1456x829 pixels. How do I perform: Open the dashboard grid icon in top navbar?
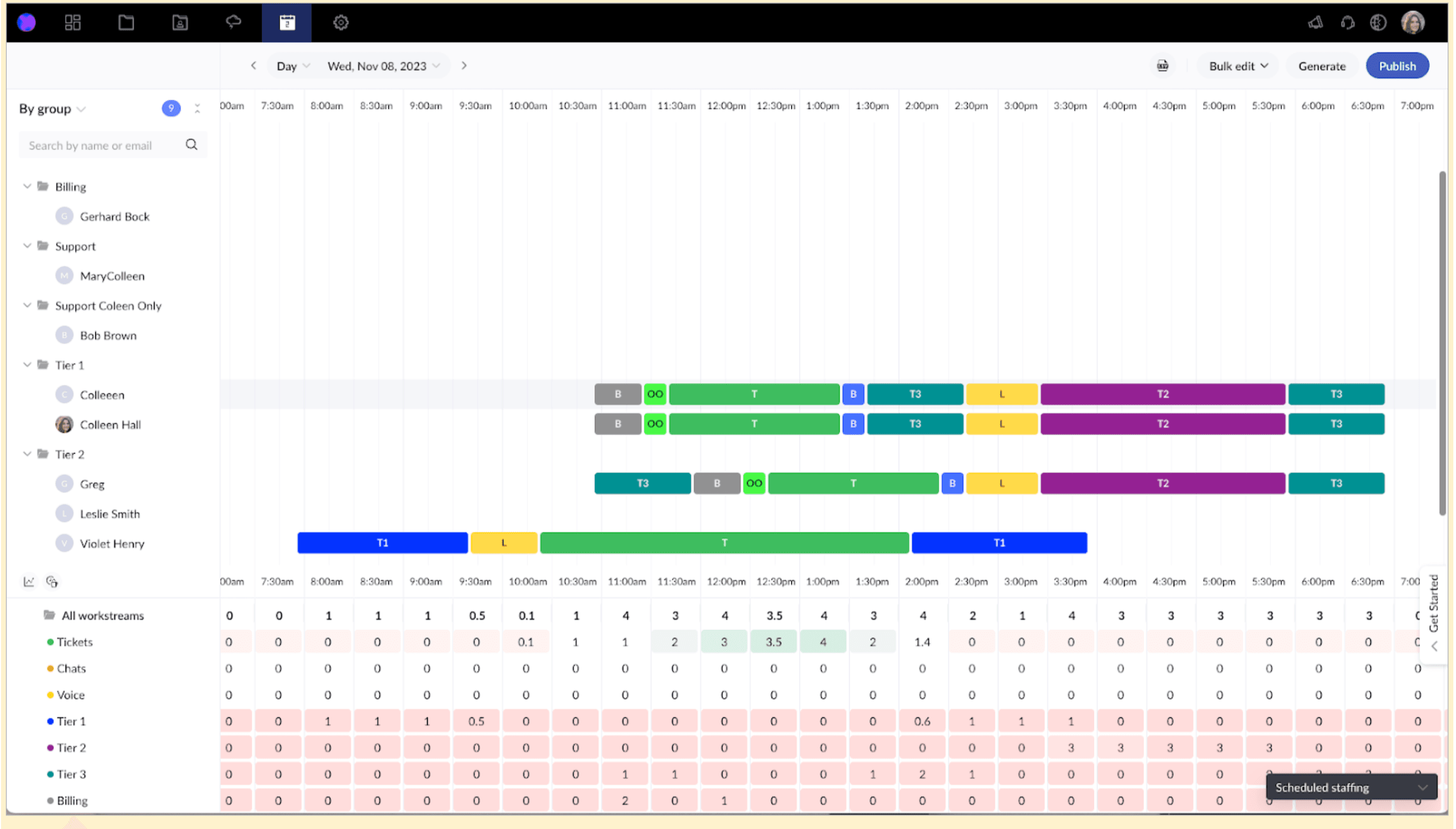72,22
